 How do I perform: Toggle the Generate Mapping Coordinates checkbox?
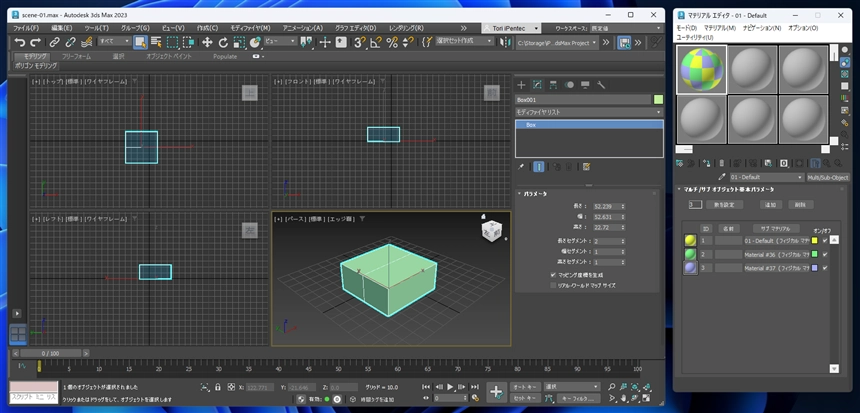click(x=553, y=274)
